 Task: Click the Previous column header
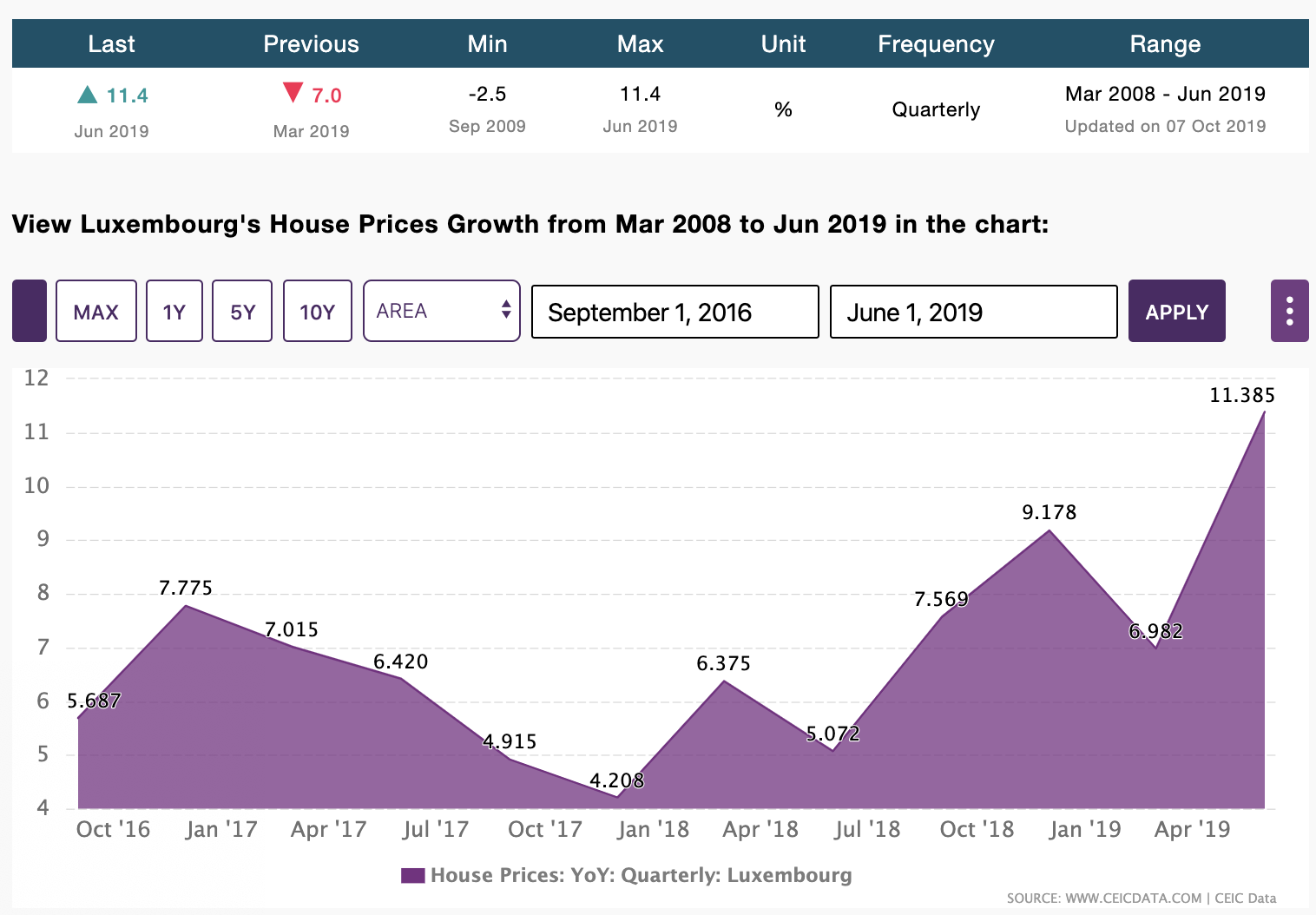pos(311,43)
